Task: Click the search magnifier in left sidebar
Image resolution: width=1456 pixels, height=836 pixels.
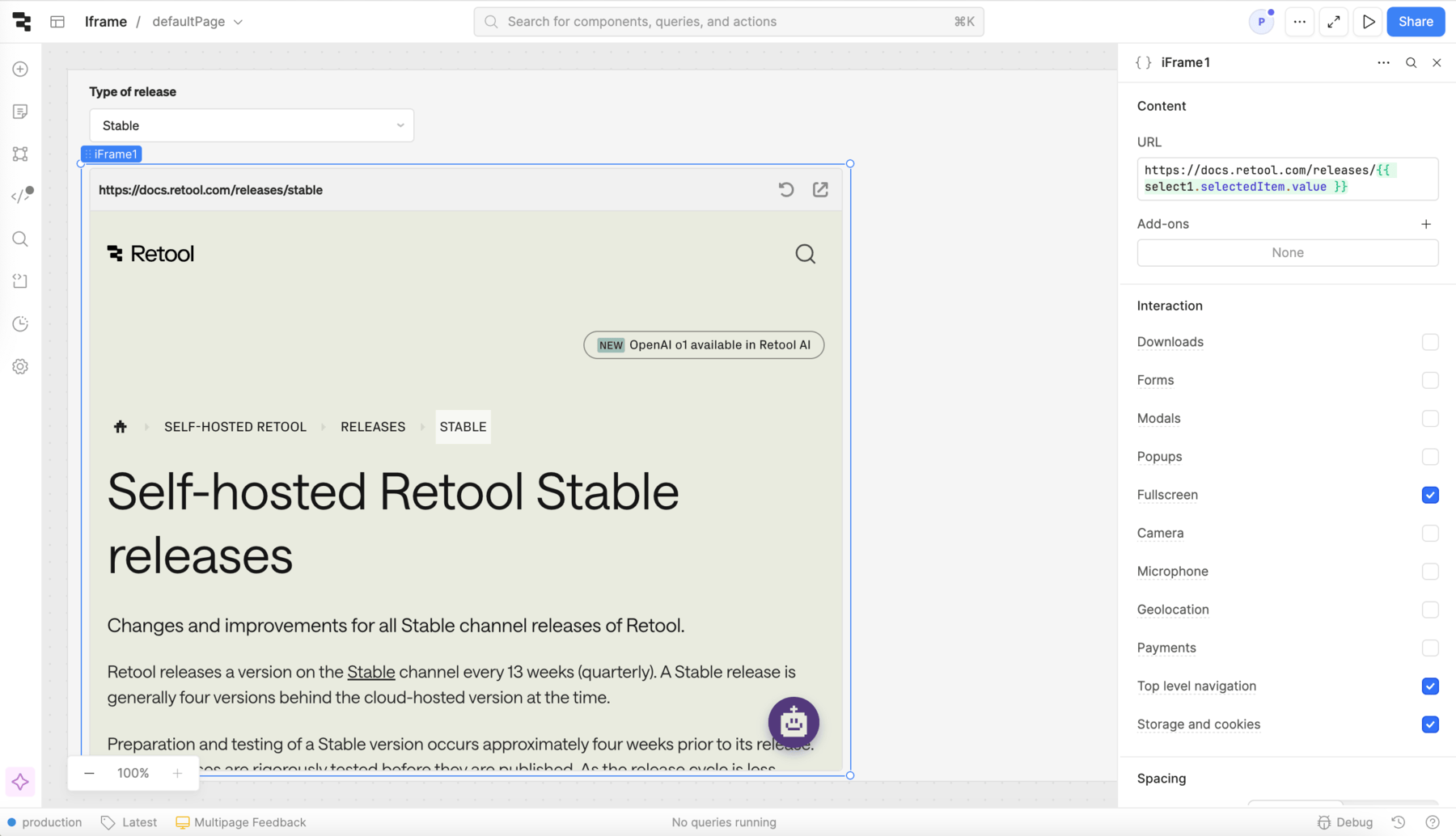Action: 21,239
